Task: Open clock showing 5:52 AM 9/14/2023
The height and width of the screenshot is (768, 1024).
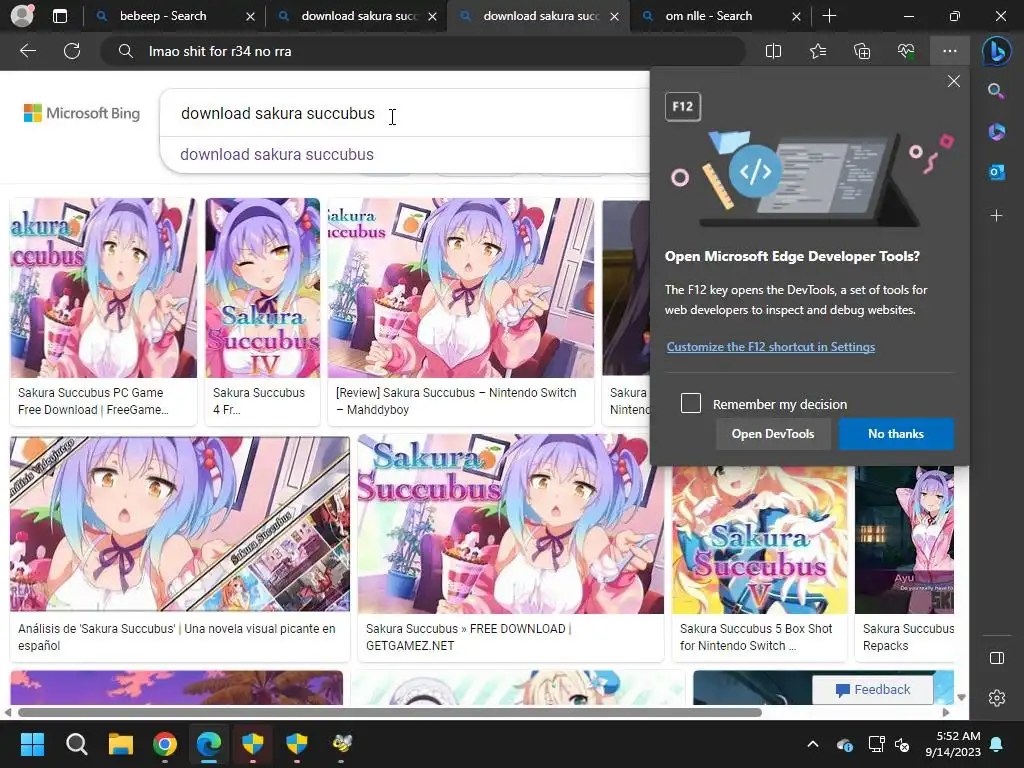Action: (x=953, y=744)
